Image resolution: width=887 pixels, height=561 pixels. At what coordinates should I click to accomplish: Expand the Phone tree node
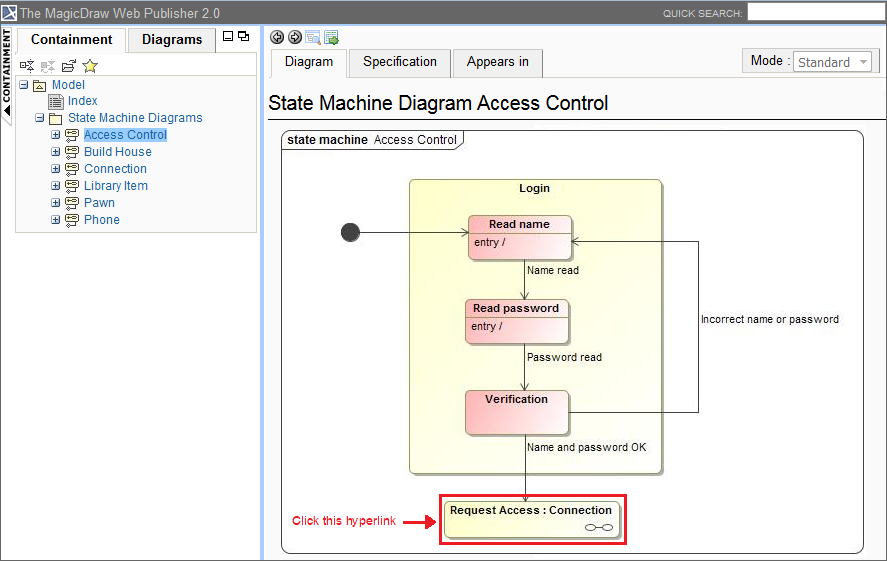tap(56, 220)
